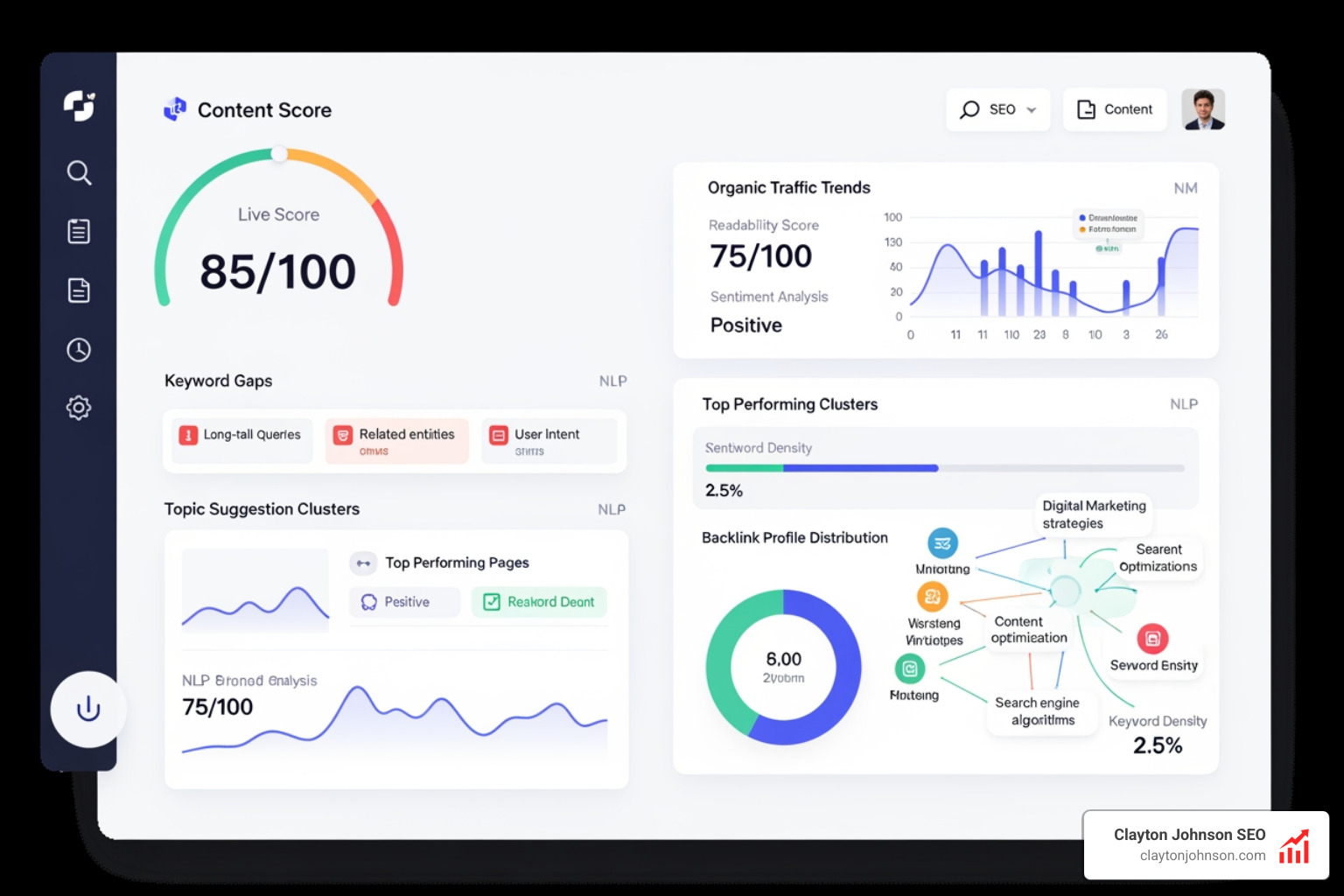Image resolution: width=1344 pixels, height=896 pixels.
Task: Click the Content Score logo beside the title
Action: [174, 108]
